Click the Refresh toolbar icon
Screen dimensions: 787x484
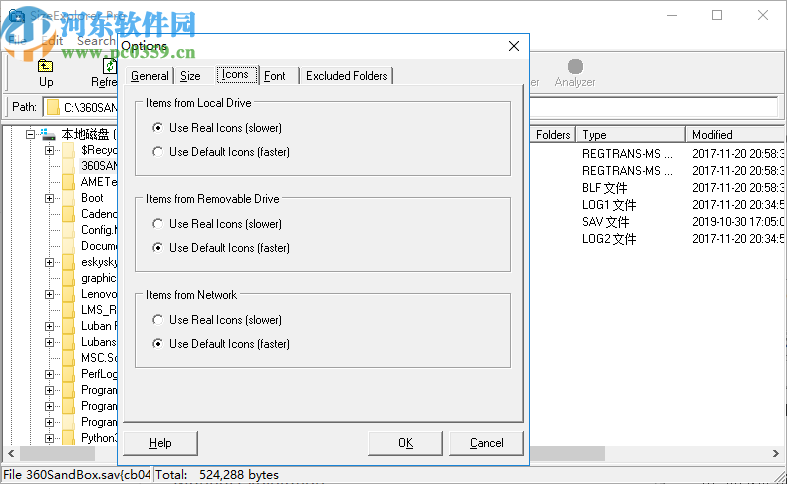(109, 66)
